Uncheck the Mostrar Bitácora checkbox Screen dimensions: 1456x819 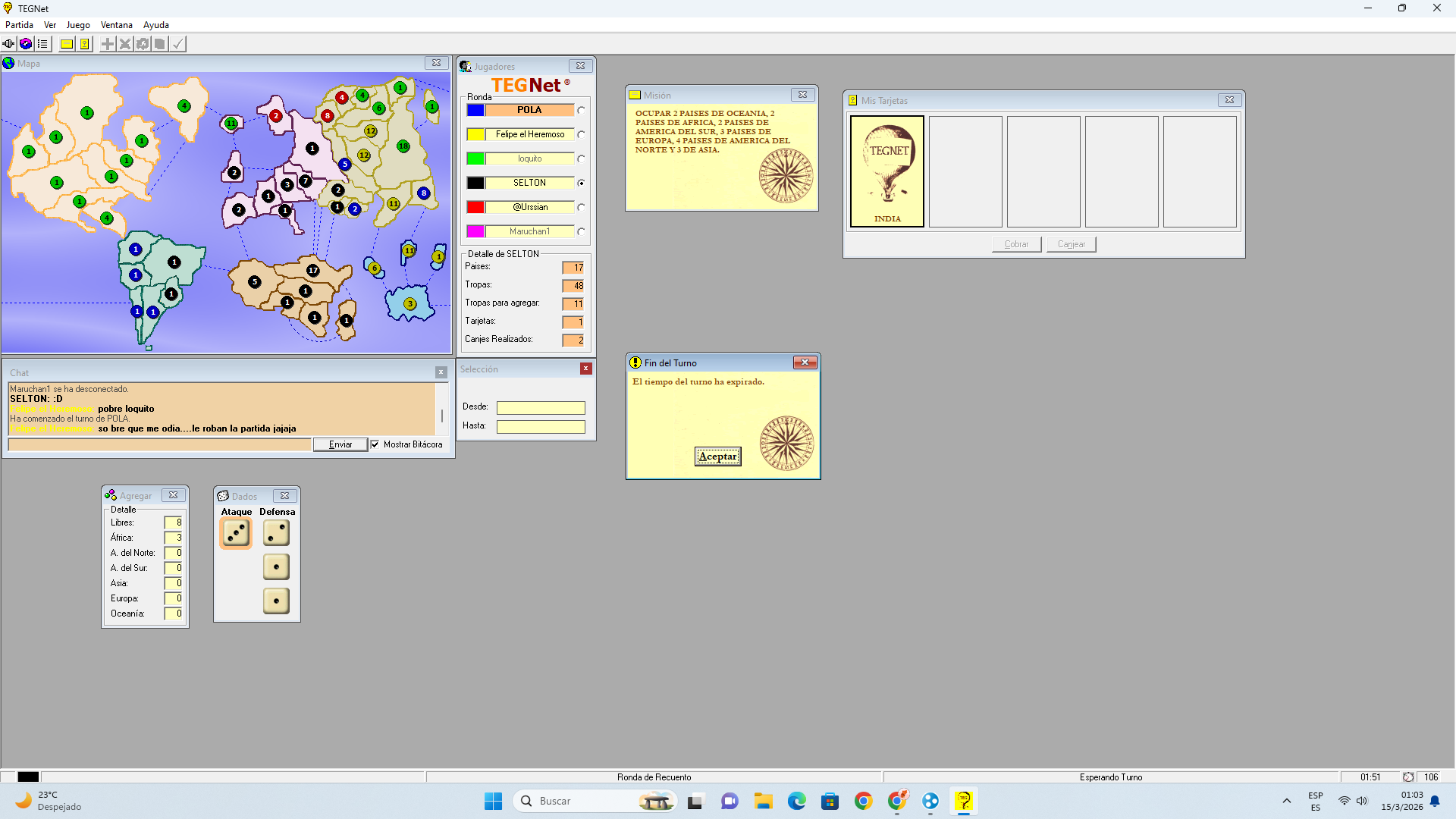coord(375,445)
